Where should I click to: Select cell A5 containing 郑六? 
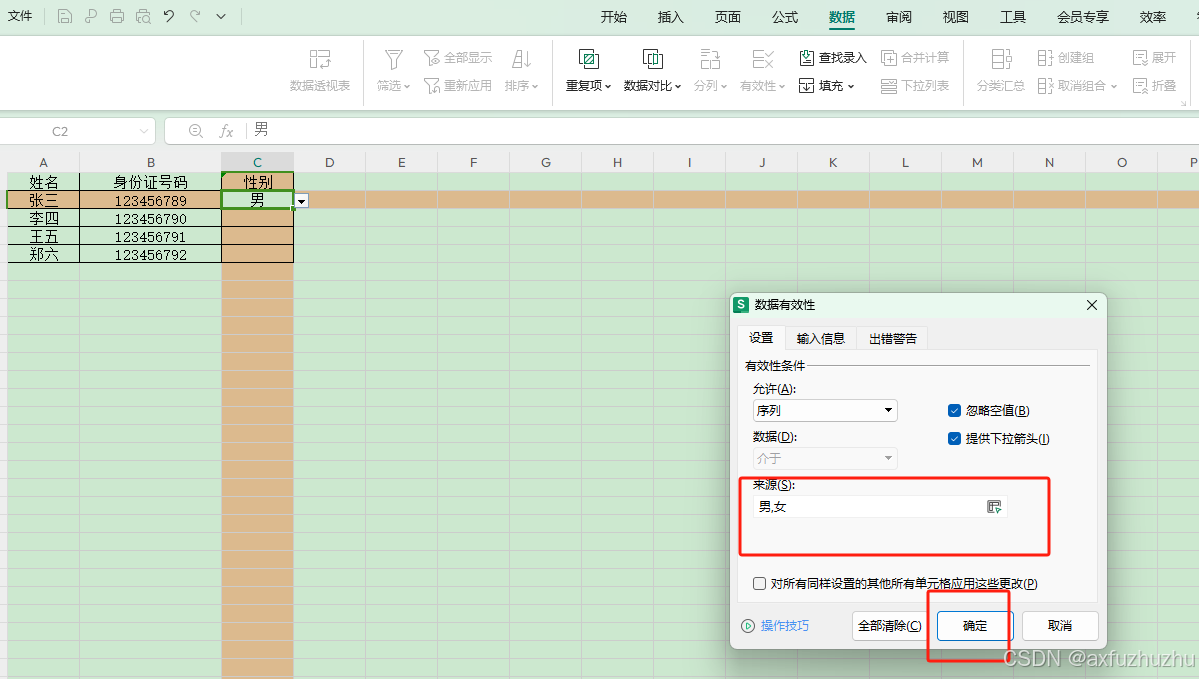44,255
